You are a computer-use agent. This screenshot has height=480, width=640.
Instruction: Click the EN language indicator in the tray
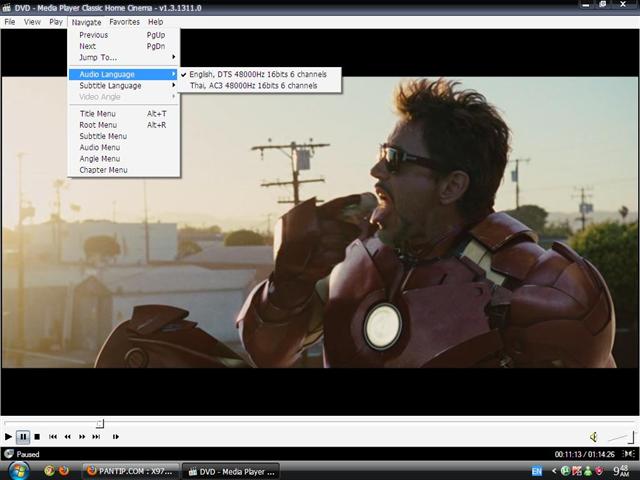coord(537,471)
